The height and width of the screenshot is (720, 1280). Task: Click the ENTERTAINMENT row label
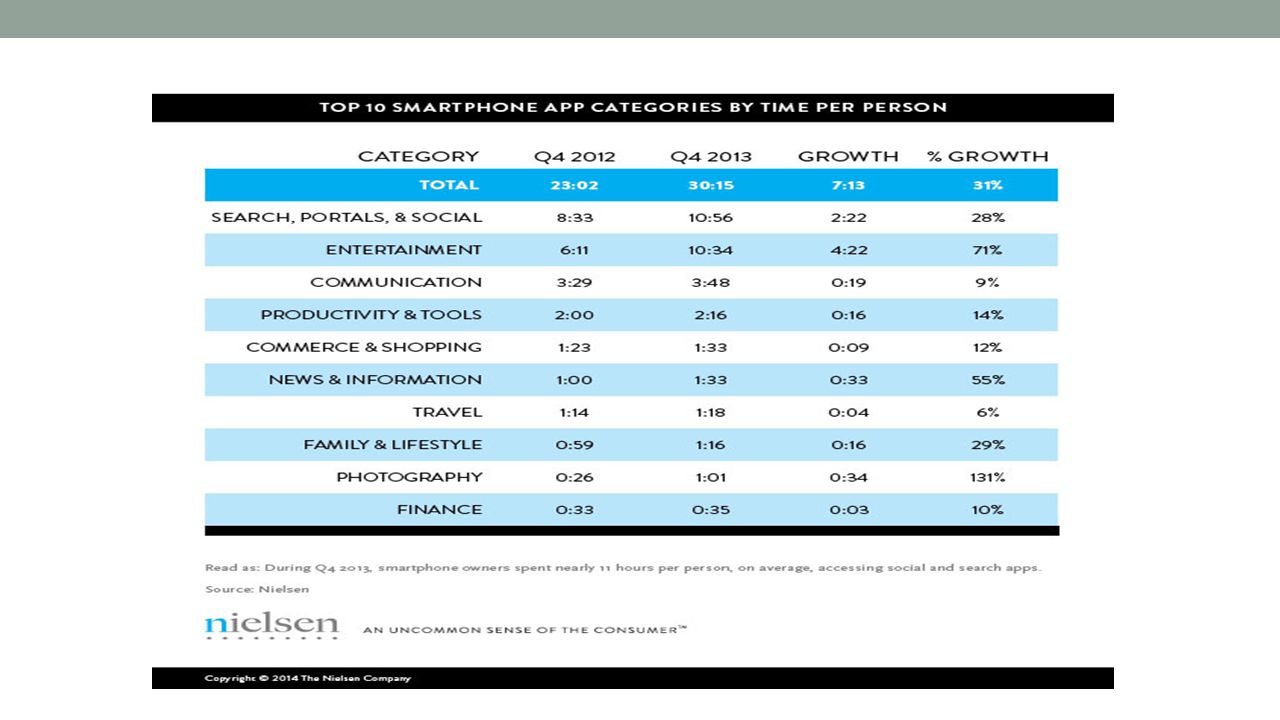[x=404, y=250]
